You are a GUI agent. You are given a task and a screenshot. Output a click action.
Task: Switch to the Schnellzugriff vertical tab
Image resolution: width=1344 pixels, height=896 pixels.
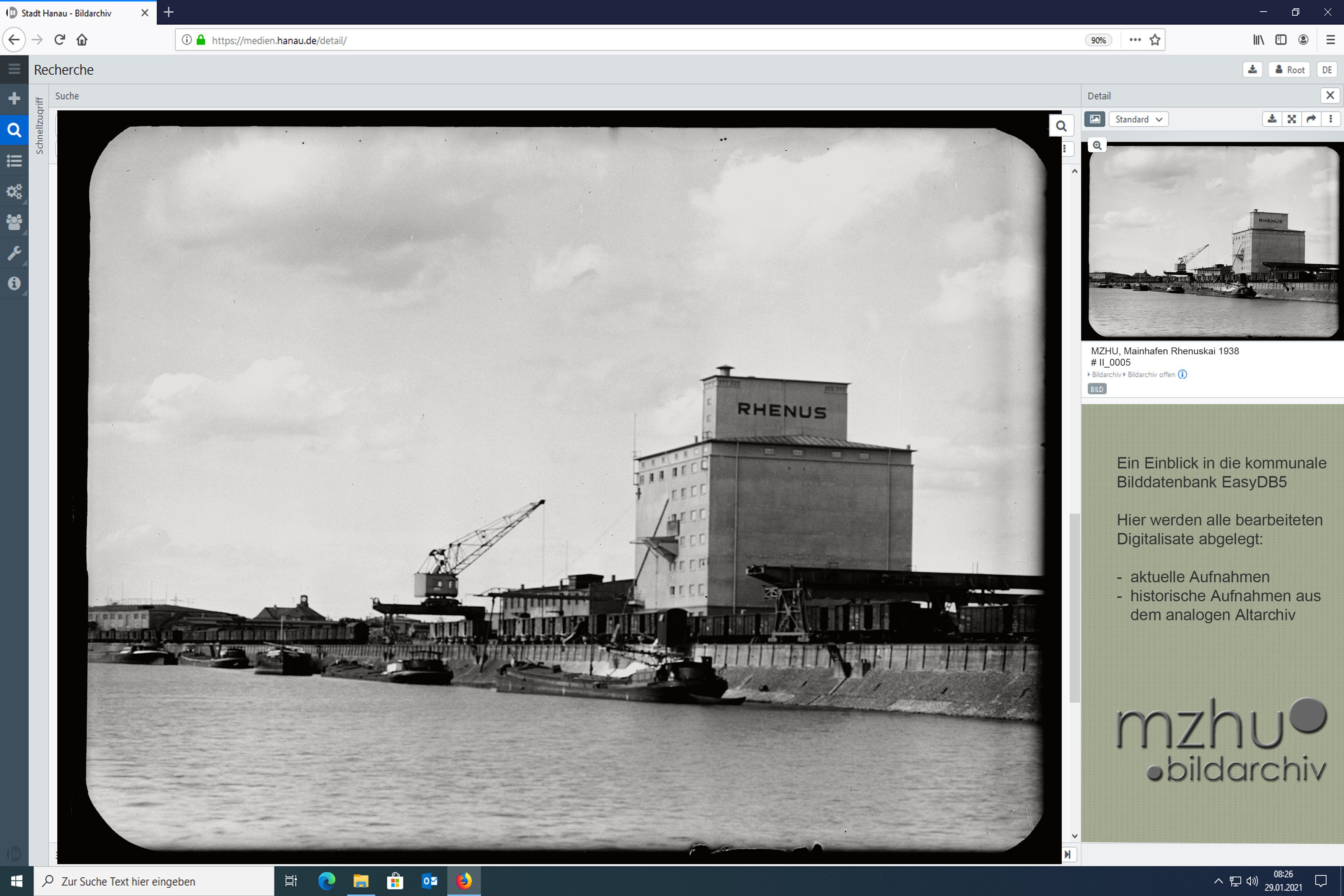click(39, 125)
